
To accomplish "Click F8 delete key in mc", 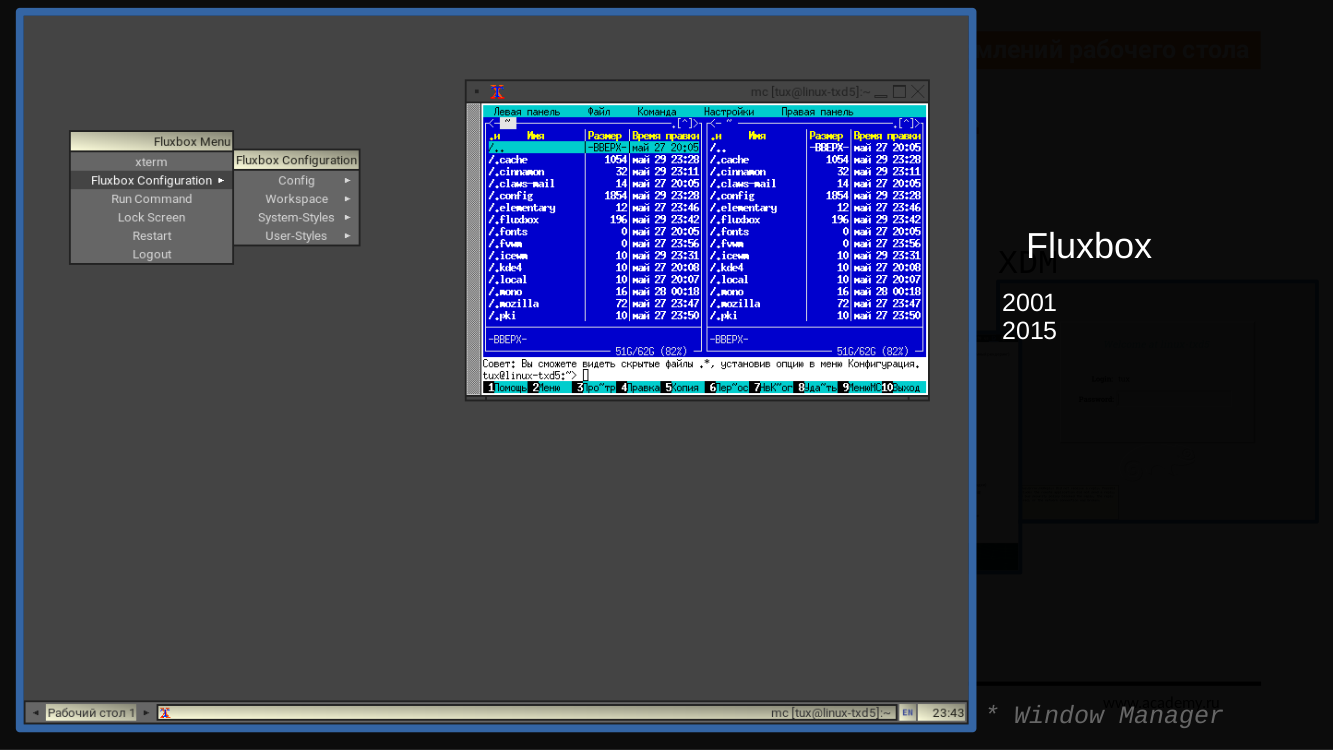I will 815,387.
